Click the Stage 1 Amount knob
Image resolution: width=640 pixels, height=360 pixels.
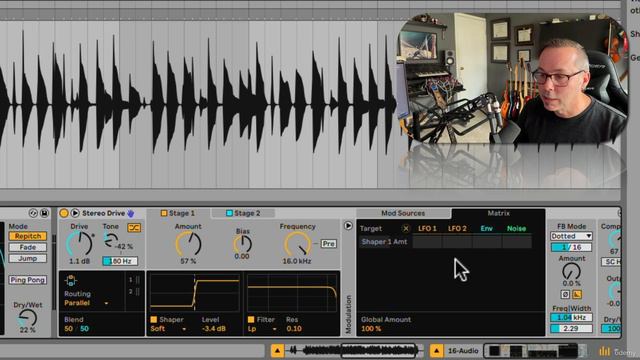(x=188, y=244)
